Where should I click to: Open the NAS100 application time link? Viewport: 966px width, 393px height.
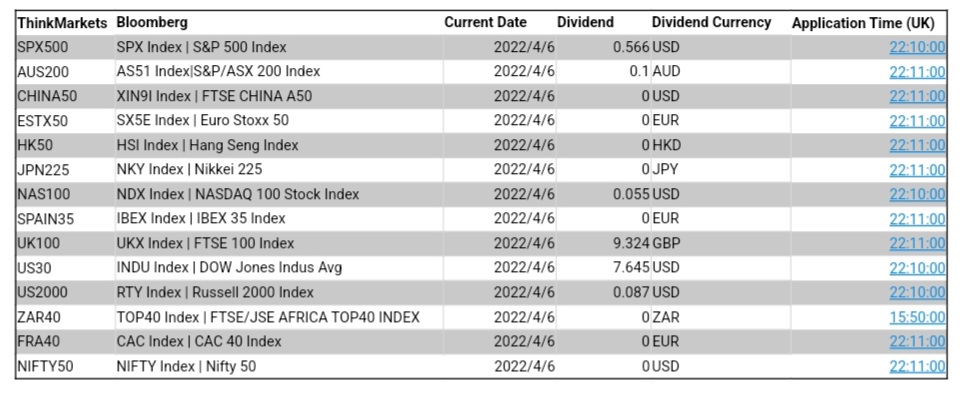917,195
